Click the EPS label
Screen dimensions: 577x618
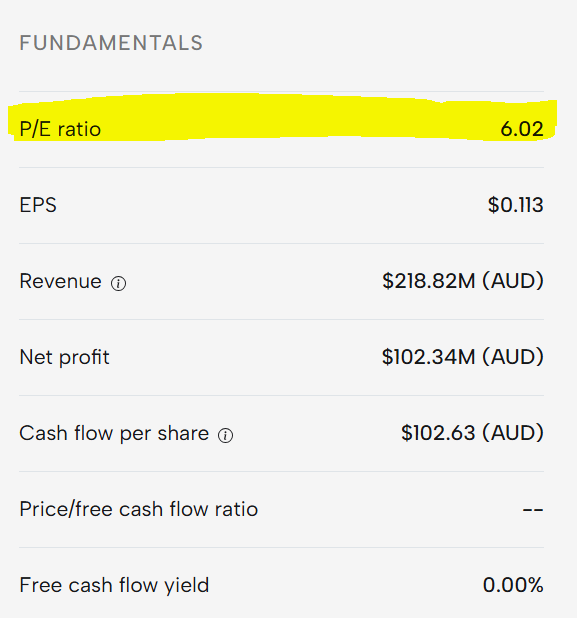pyautogui.click(x=38, y=205)
